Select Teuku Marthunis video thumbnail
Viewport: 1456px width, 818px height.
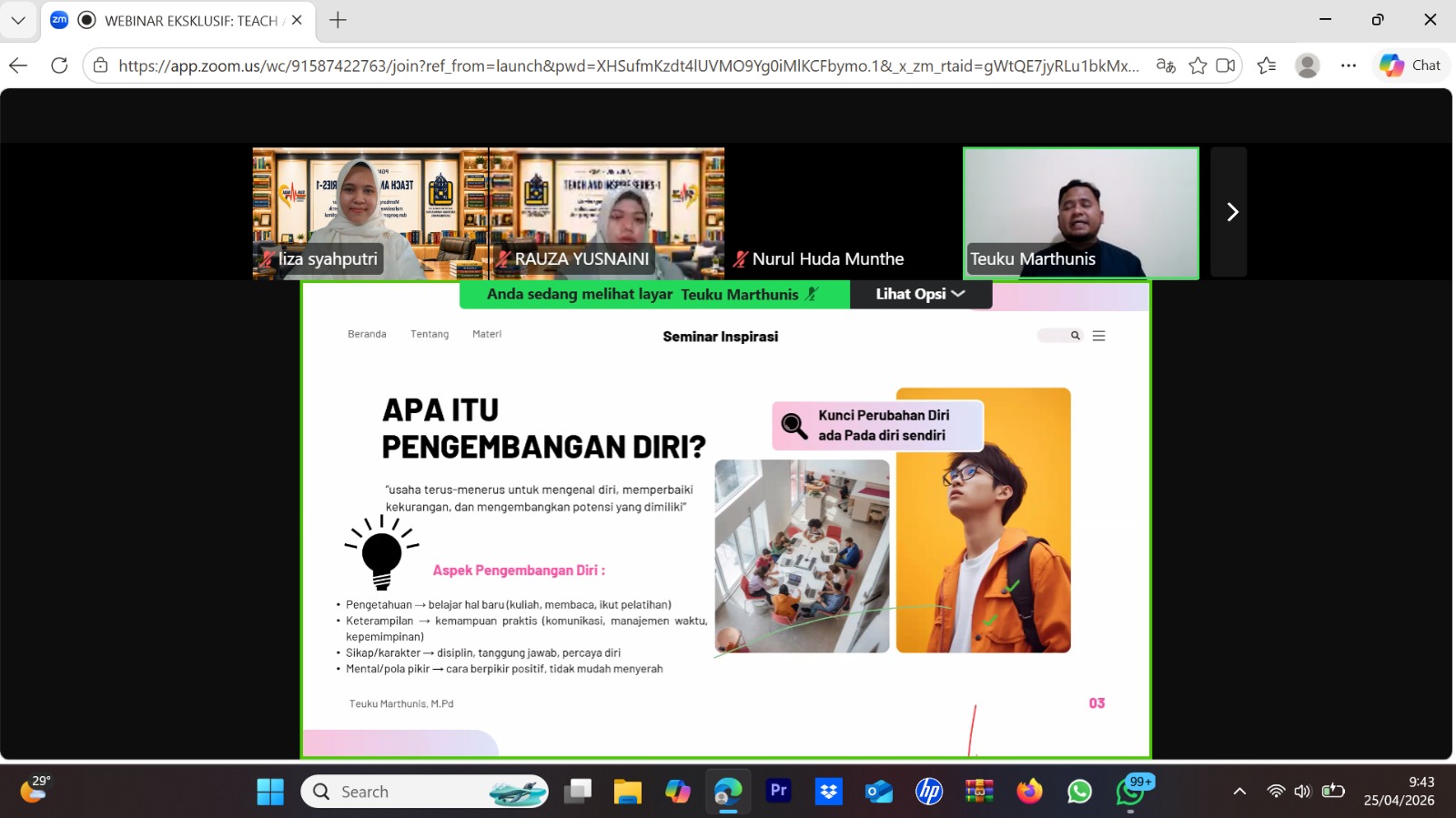point(1080,213)
